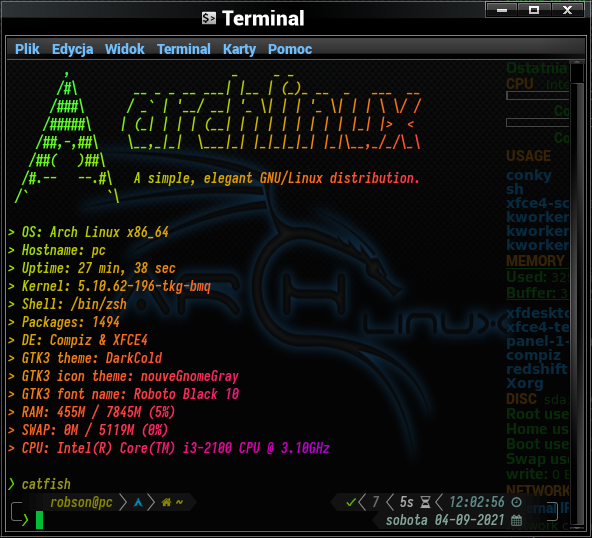Click the home folder icon in prompt
The height and width of the screenshot is (538, 592).
(x=166, y=503)
